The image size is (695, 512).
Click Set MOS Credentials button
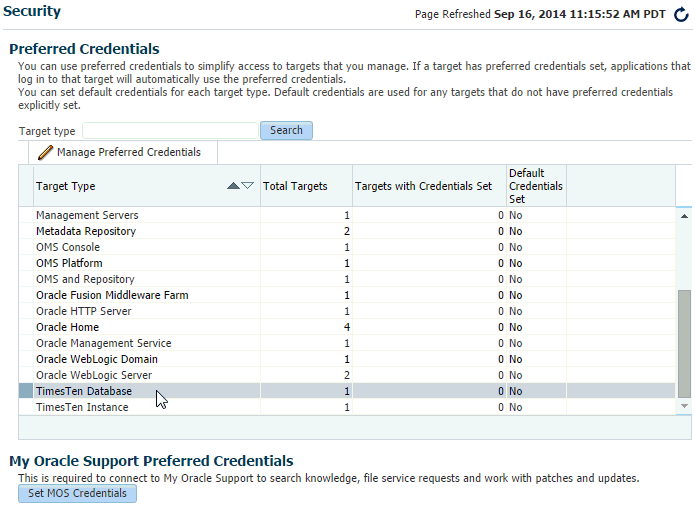coord(77,493)
